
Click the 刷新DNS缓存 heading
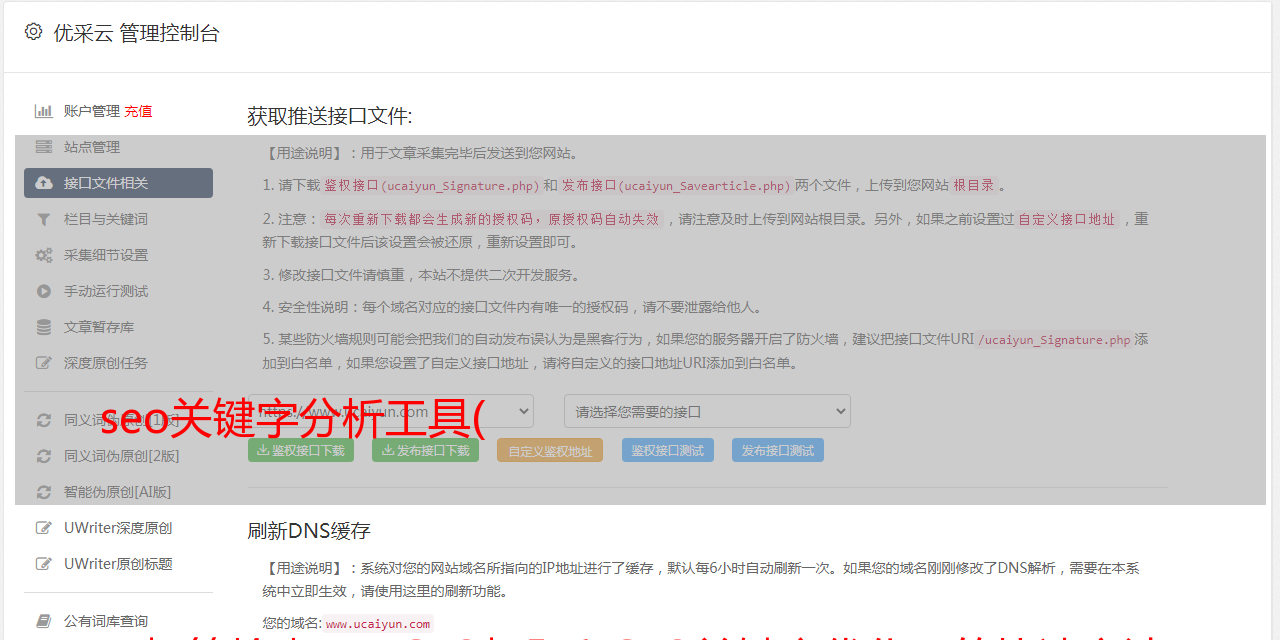309,531
